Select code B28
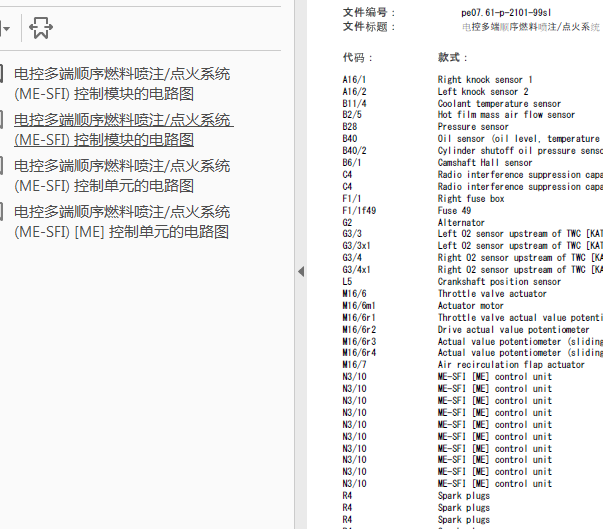Image resolution: width=603 pixels, height=529 pixels. click(x=350, y=126)
